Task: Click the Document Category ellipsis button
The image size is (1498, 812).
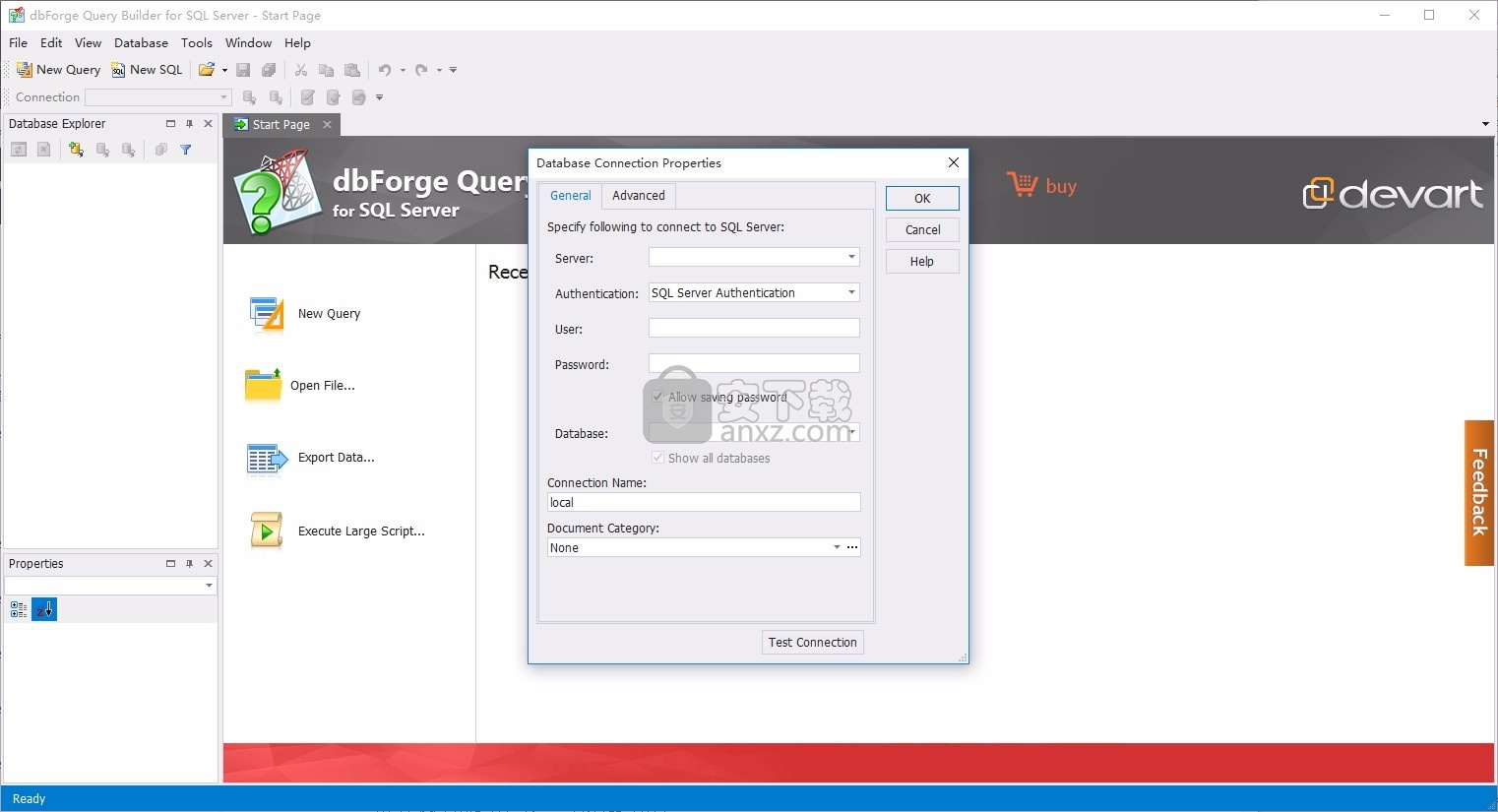Action: (x=852, y=547)
